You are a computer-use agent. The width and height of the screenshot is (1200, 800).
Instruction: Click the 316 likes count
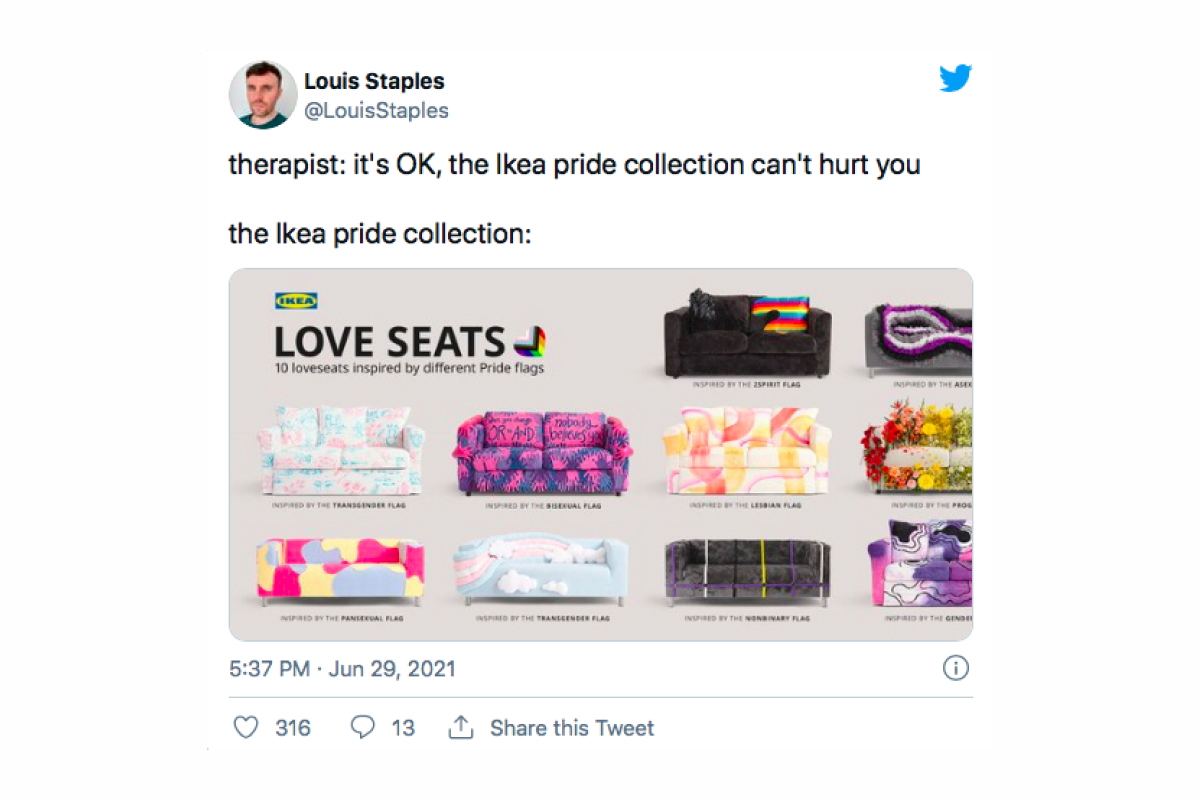tap(293, 727)
